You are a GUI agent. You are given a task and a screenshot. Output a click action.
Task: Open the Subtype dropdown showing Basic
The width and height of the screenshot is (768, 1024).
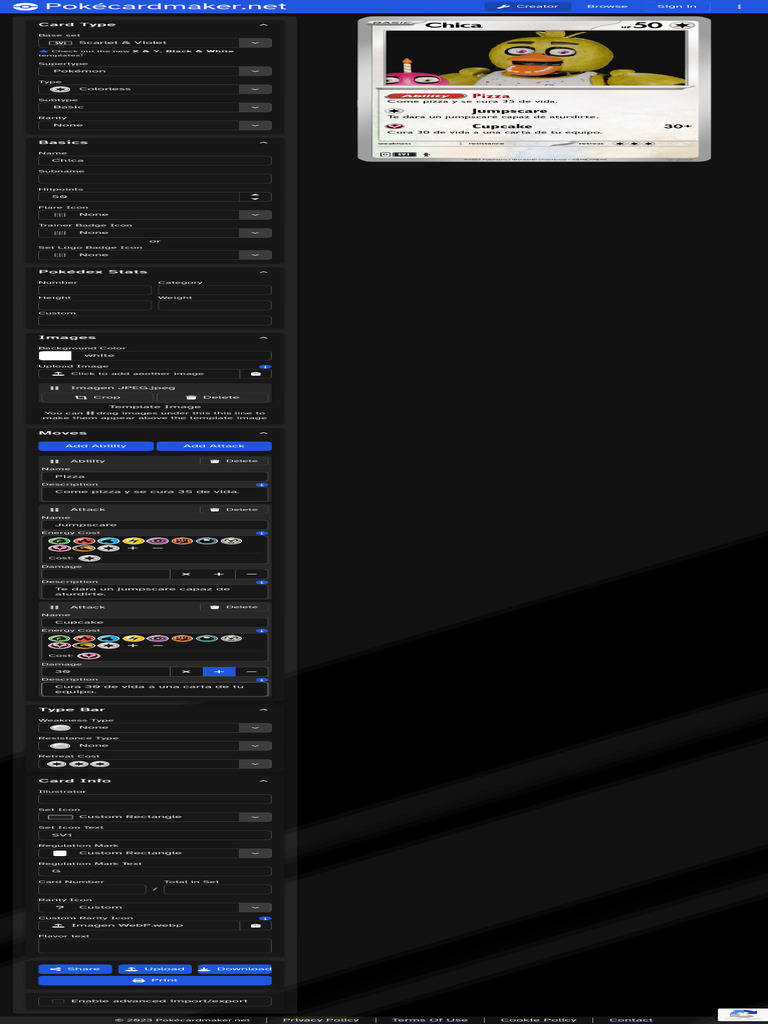(155, 108)
